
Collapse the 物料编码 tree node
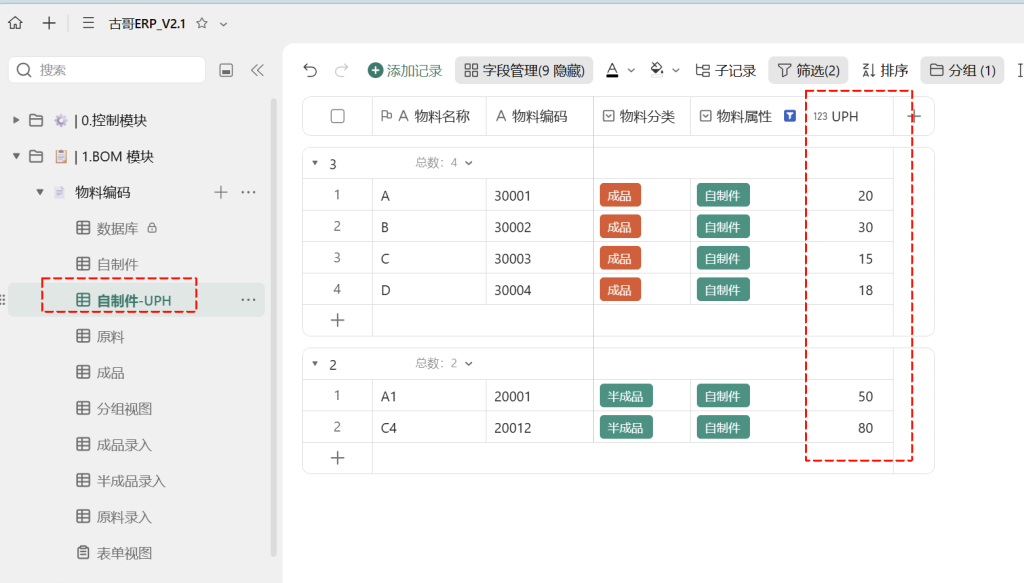[x=40, y=192]
